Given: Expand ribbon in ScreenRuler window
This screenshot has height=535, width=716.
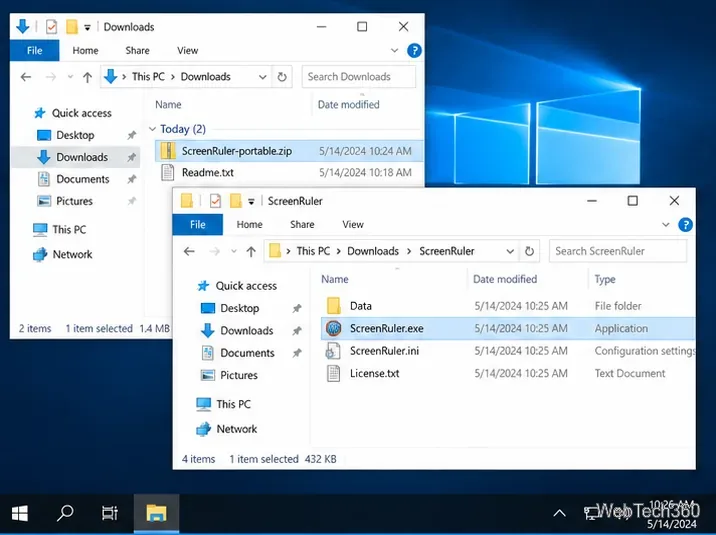Looking at the screenshot, I should coord(666,225).
